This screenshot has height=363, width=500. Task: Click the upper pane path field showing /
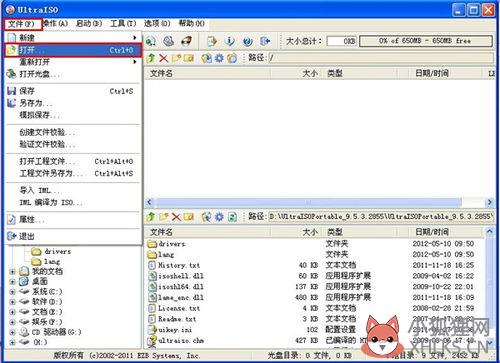click(x=381, y=58)
